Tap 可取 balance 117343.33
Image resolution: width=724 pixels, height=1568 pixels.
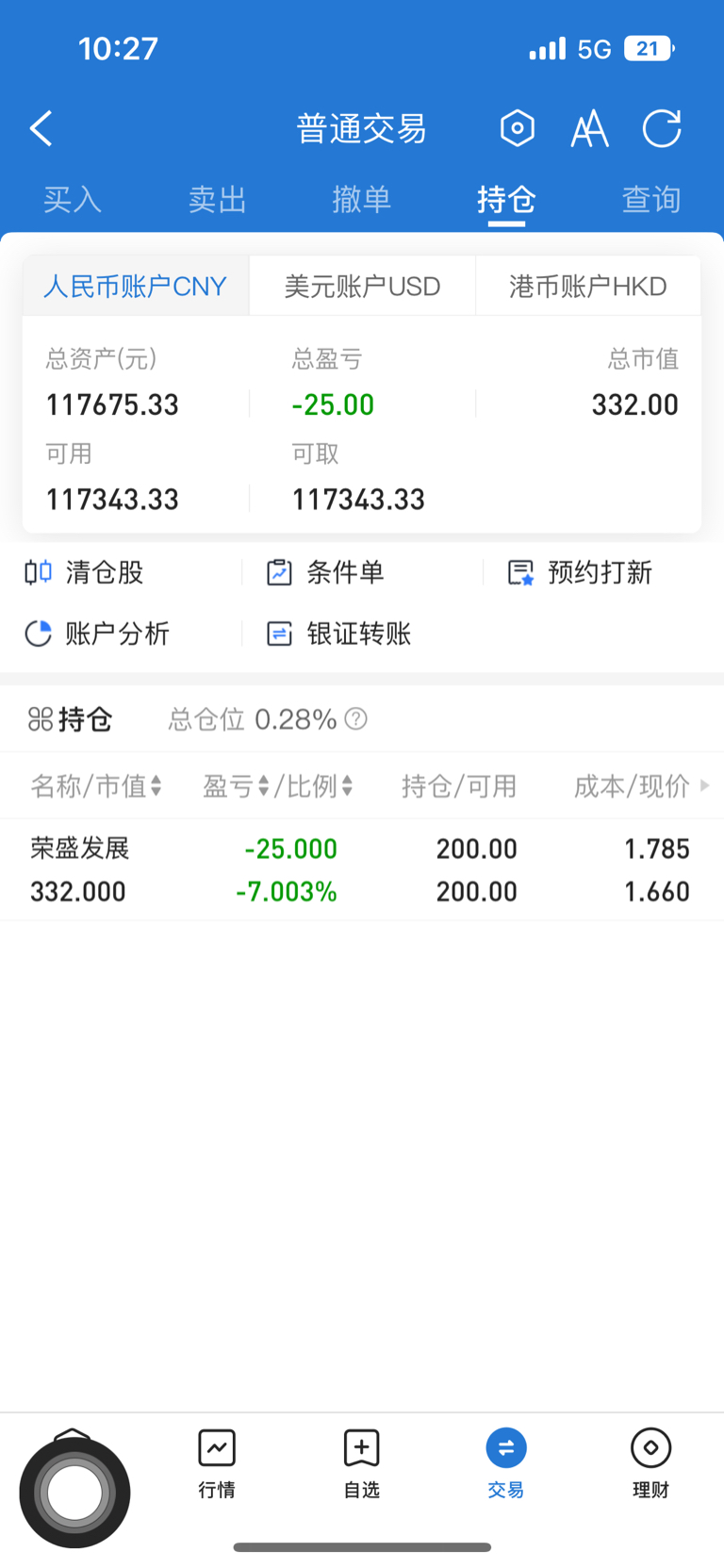(x=358, y=499)
